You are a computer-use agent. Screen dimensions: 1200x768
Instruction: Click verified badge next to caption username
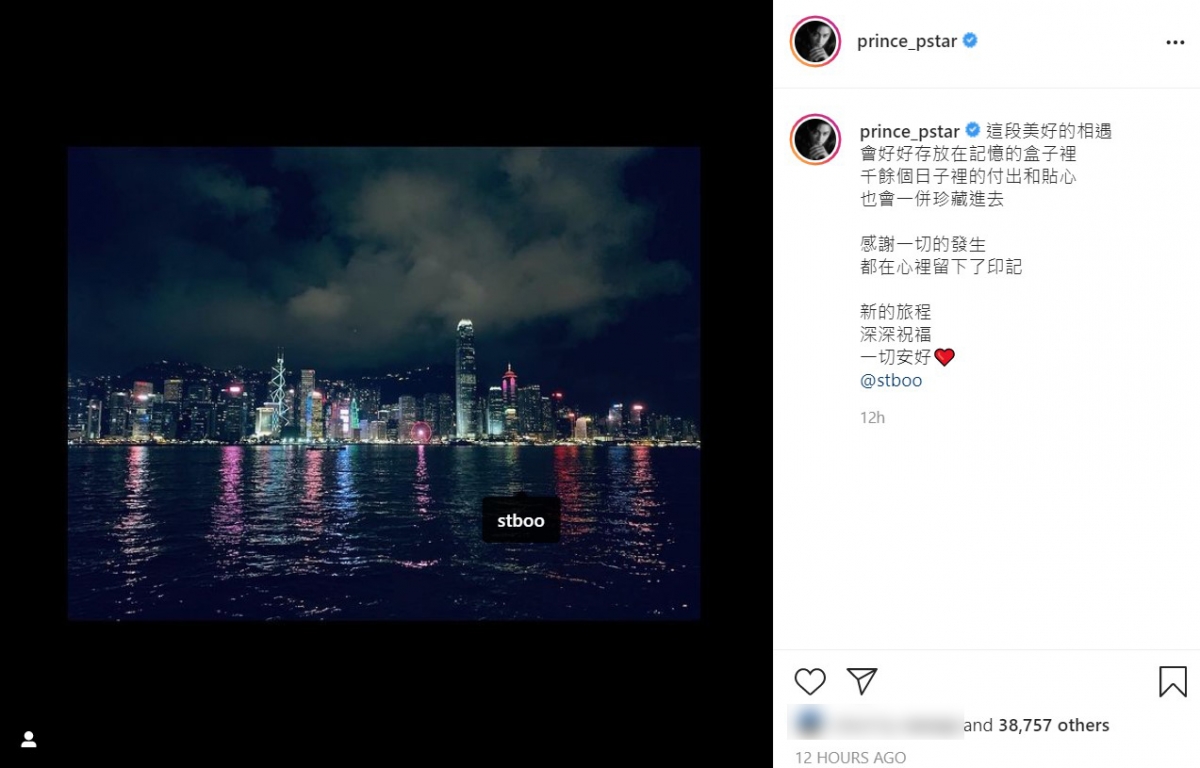(972, 131)
